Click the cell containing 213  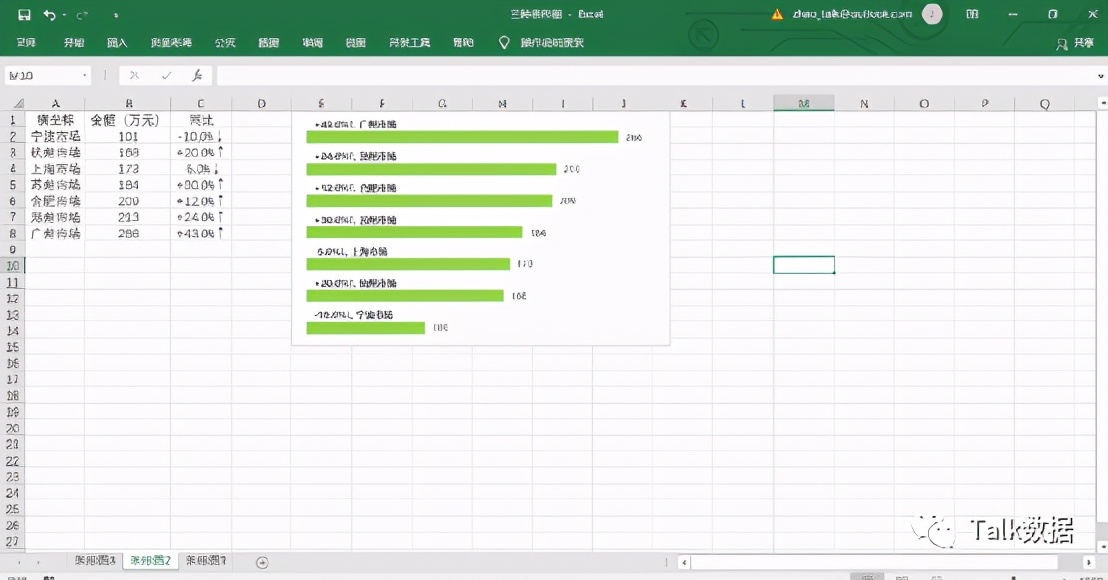pos(127,218)
